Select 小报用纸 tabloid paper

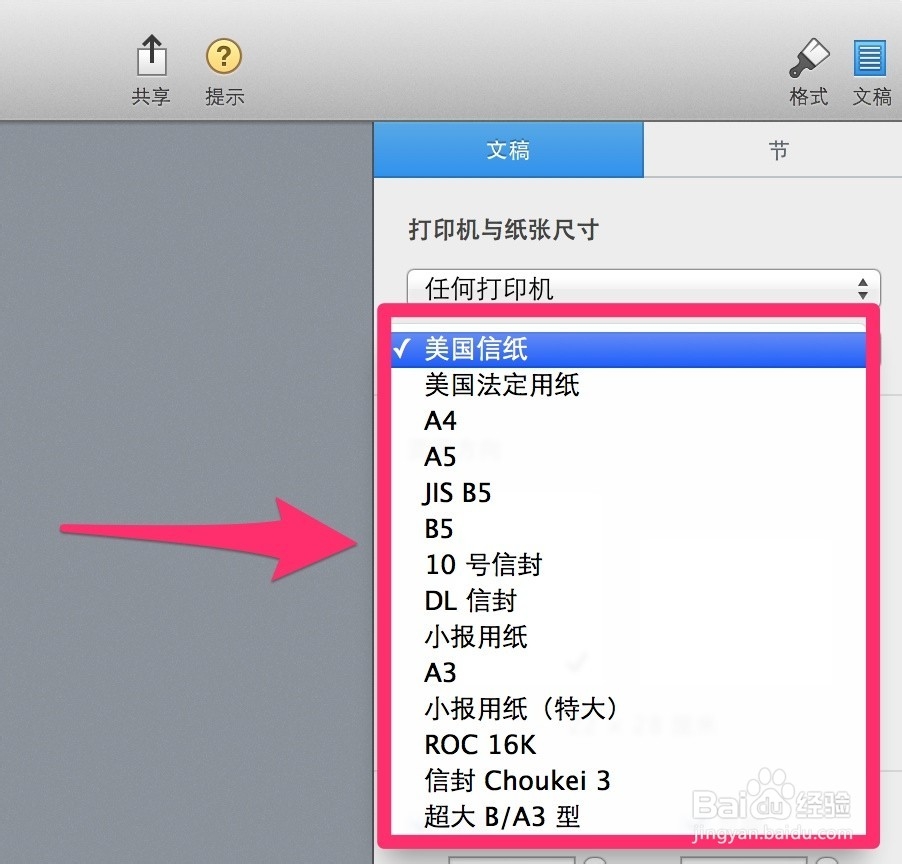628,637
